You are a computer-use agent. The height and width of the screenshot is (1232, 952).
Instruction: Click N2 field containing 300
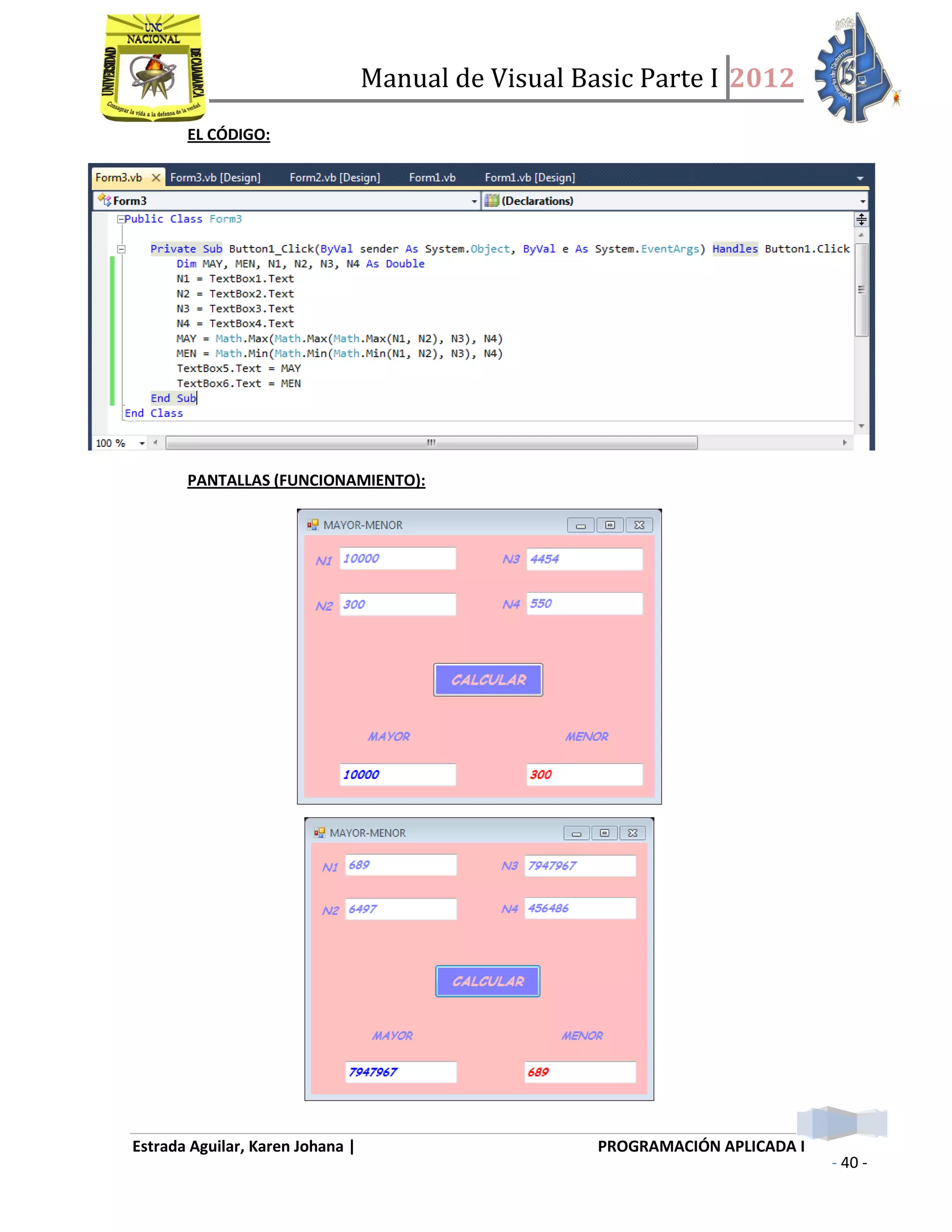[x=397, y=604]
